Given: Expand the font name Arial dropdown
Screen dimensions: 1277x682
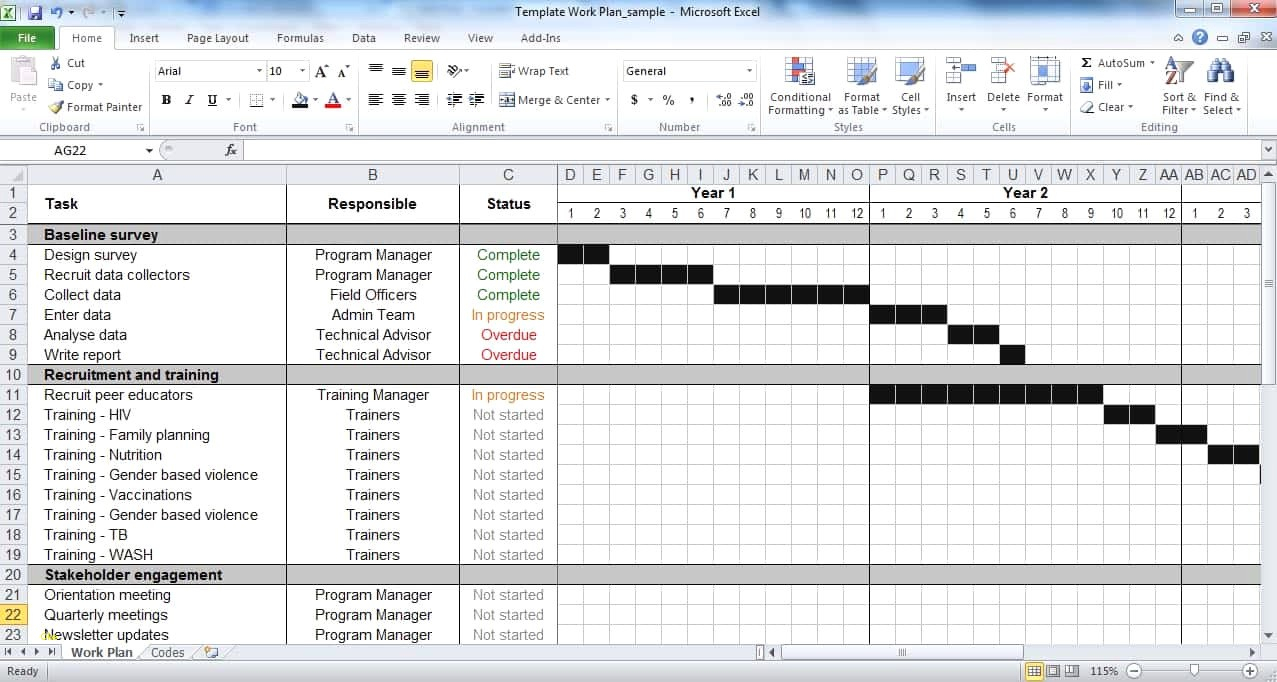Looking at the screenshot, I should pyautogui.click(x=259, y=71).
